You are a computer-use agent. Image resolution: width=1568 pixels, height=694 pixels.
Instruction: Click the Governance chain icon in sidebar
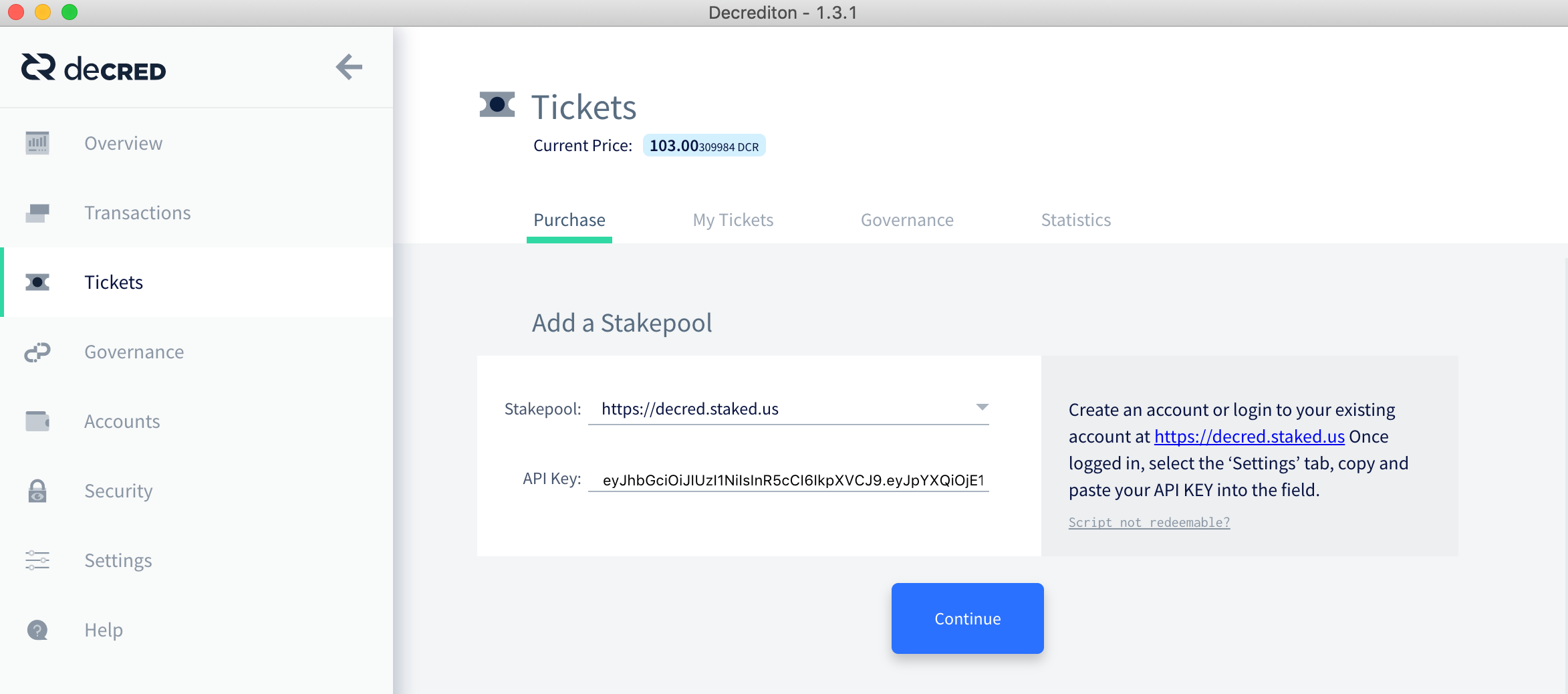tap(37, 352)
